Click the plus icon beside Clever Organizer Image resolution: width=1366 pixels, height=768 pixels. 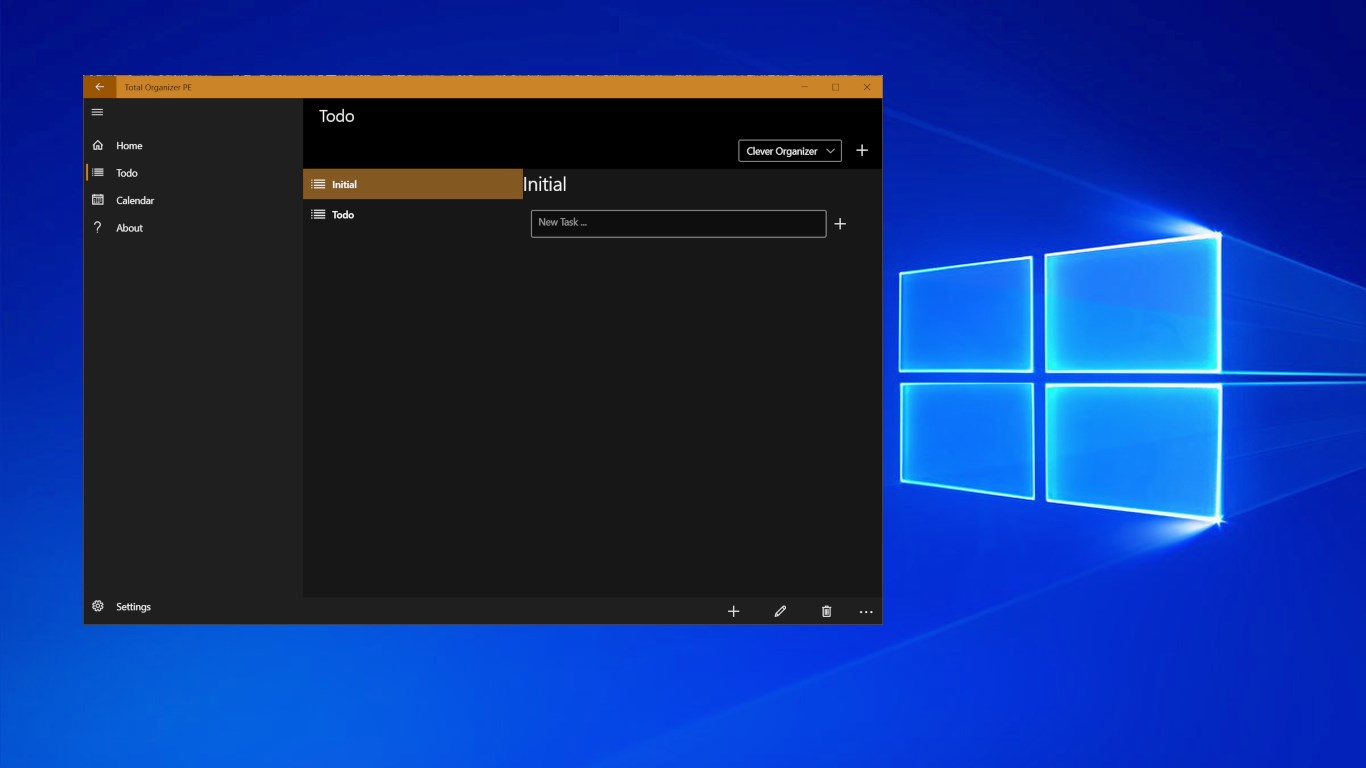[862, 151]
